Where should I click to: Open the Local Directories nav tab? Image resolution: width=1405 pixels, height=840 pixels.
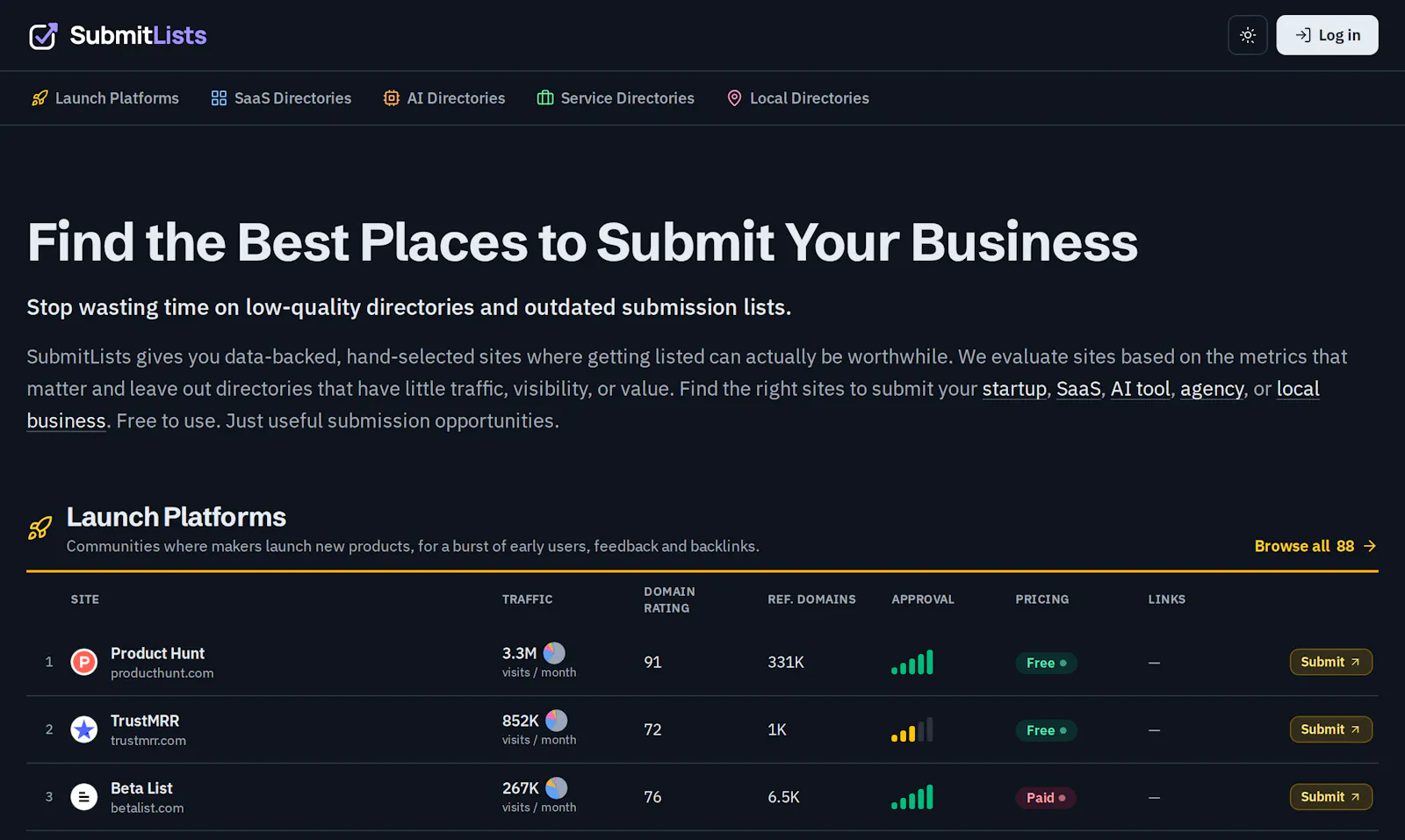[x=798, y=98]
